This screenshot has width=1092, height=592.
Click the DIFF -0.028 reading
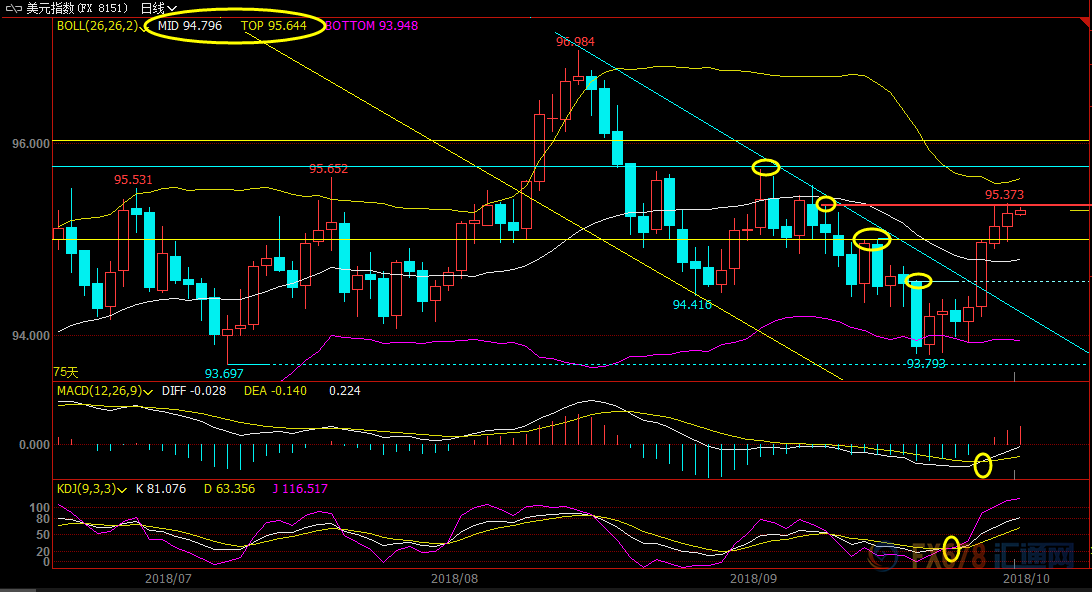(194, 391)
